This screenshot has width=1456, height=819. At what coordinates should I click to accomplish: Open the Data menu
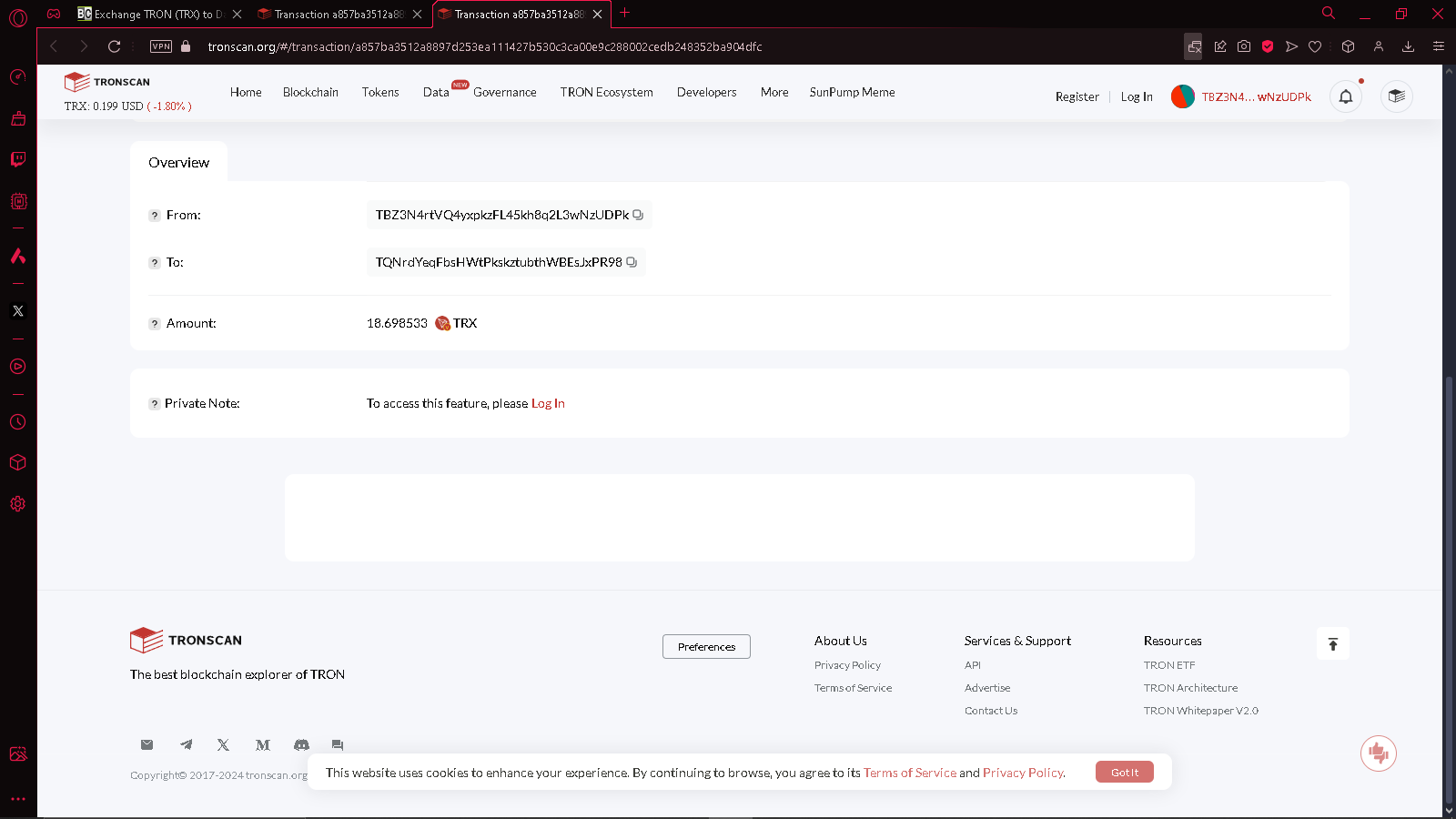click(x=436, y=92)
